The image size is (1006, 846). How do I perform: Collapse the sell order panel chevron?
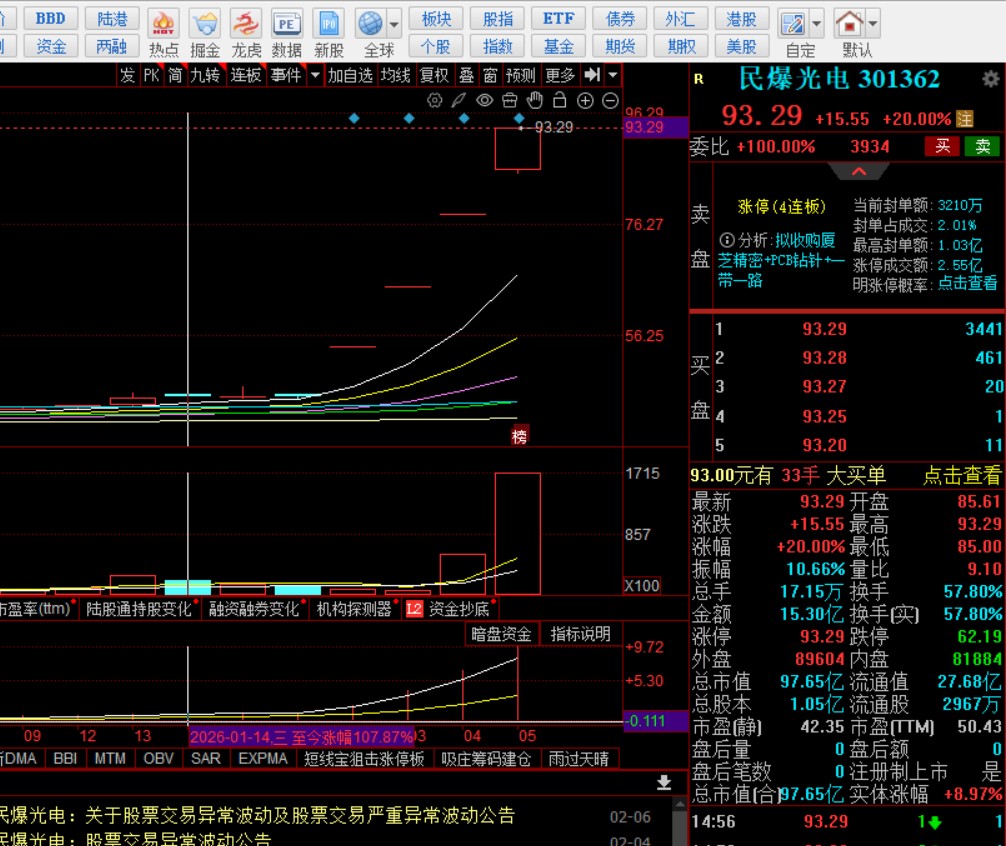click(x=859, y=172)
